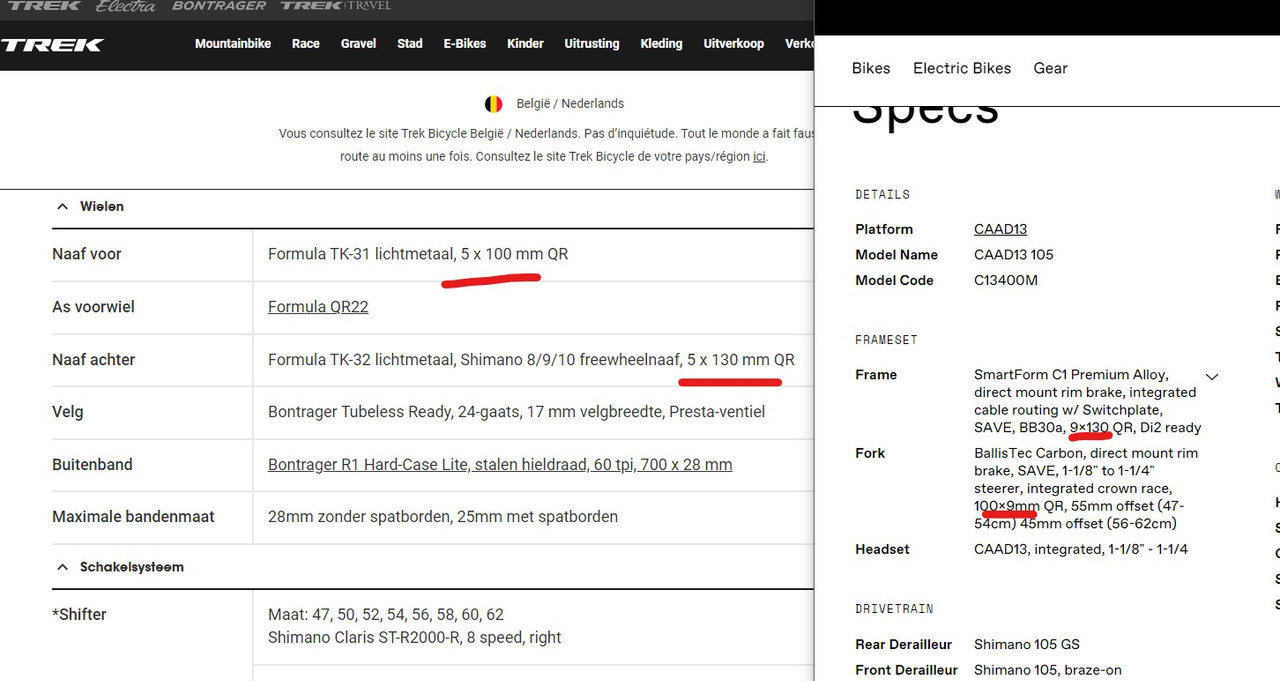Viewport: 1280px width, 681px height.
Task: Click the 'Shimano 105, braze-on' value
Action: coord(1048,670)
